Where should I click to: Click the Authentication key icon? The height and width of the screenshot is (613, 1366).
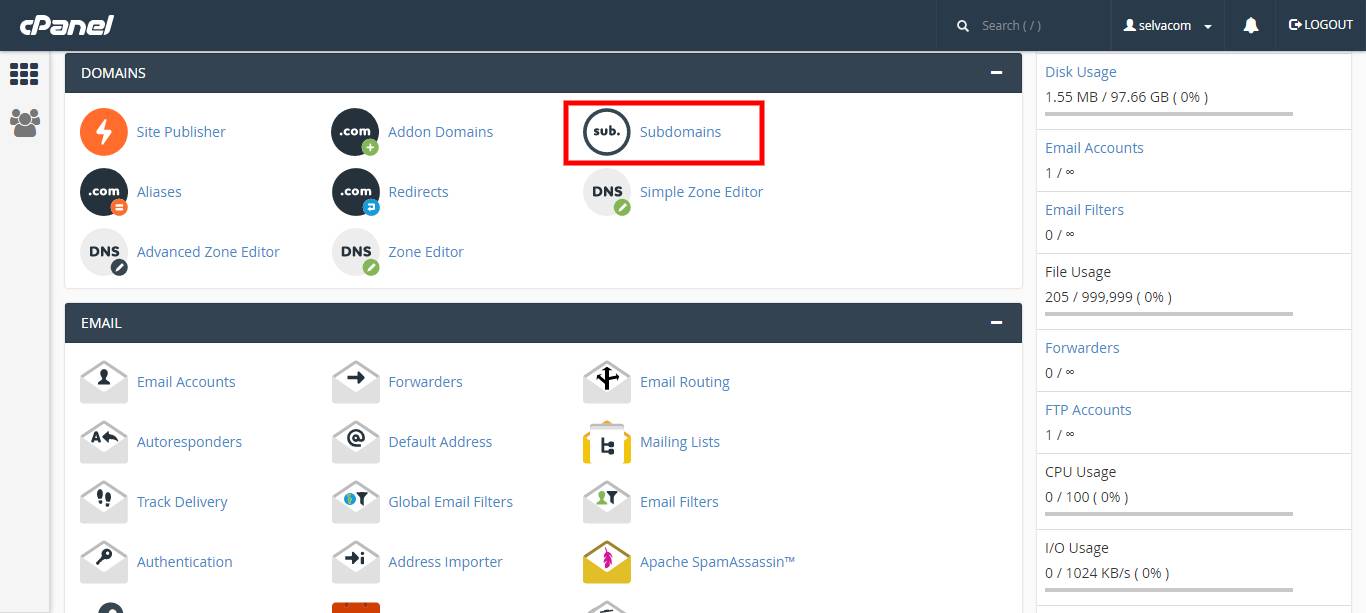coord(104,562)
